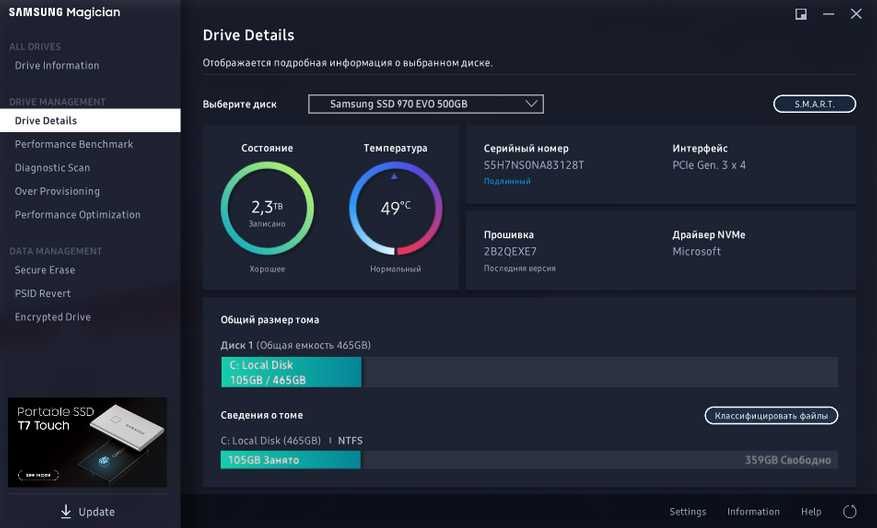This screenshot has width=877, height=528.
Task: Open the Portable SSD T7 Touch ad banner
Action: (x=87, y=442)
